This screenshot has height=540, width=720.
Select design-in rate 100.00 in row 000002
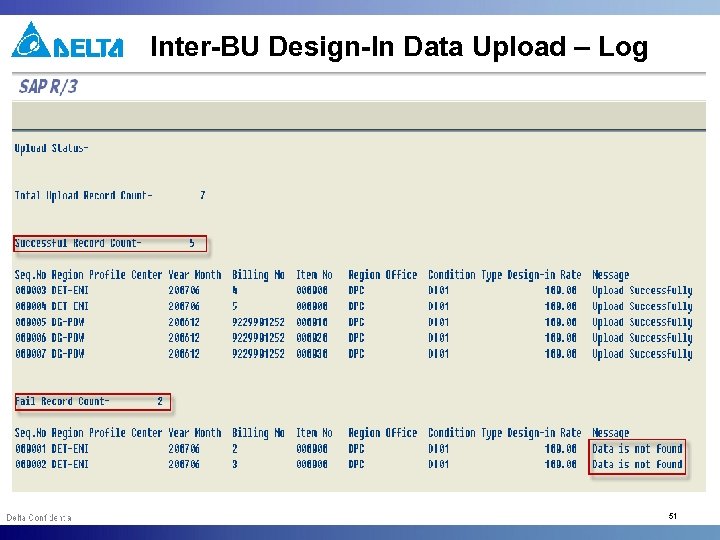(x=561, y=464)
